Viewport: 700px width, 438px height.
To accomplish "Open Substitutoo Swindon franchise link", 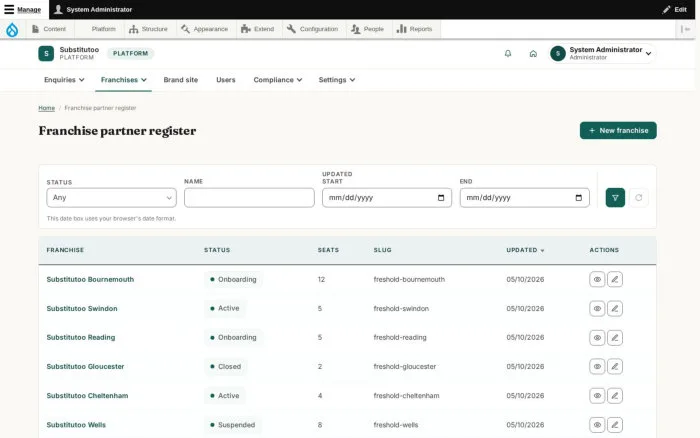I will click(x=82, y=309).
